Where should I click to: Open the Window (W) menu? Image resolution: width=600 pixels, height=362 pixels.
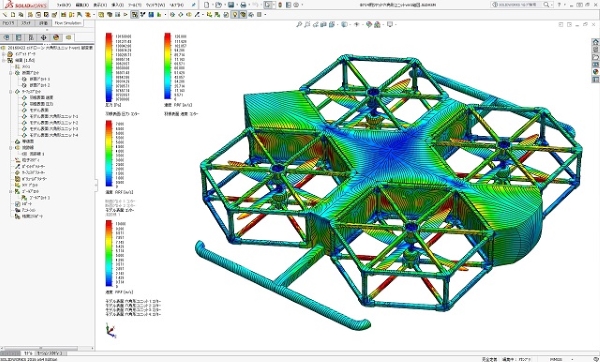point(155,5)
